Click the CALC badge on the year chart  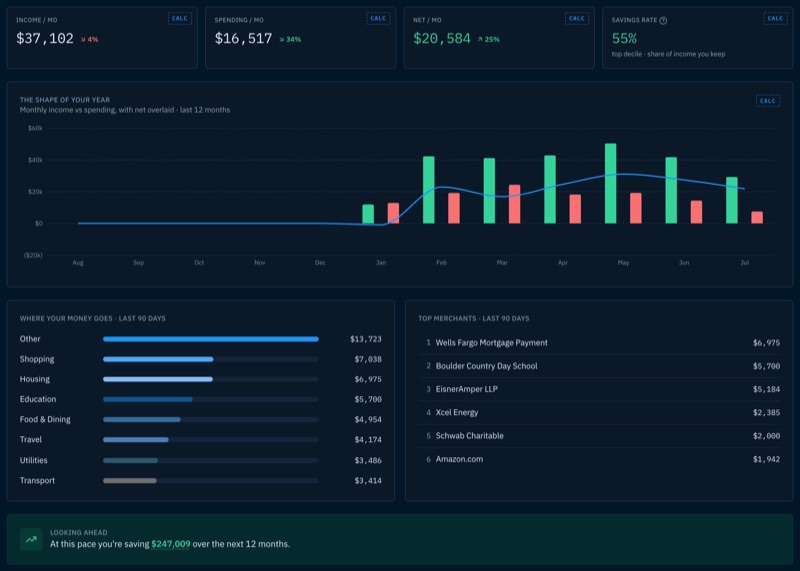pyautogui.click(x=767, y=101)
